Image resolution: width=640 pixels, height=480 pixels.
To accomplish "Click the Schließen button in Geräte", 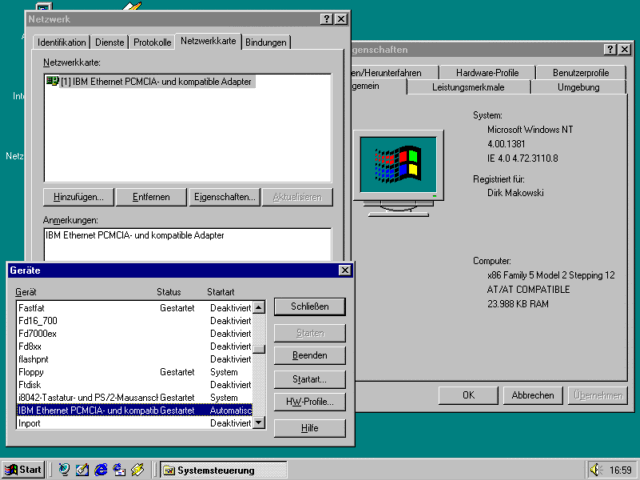I will (310, 307).
